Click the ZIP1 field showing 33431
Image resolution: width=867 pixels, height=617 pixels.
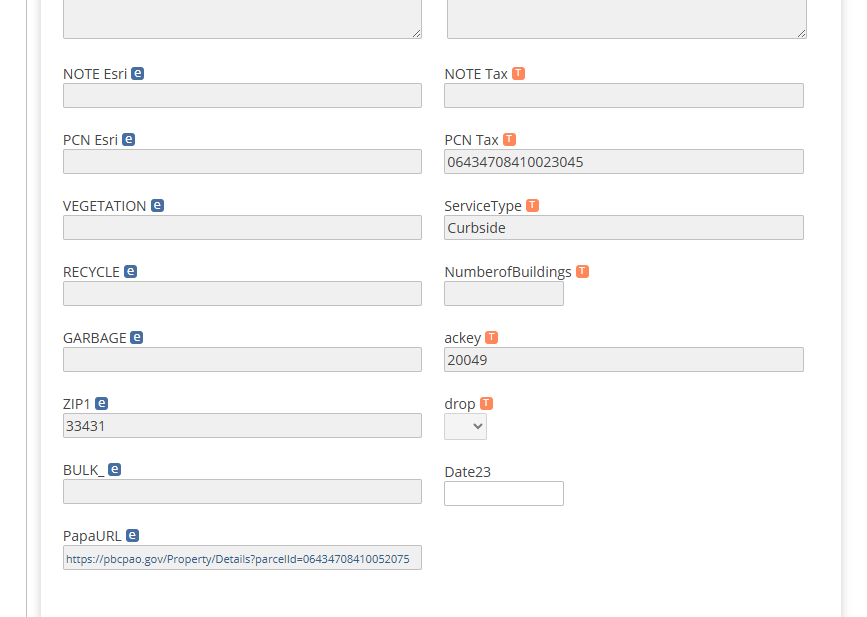tap(242, 426)
